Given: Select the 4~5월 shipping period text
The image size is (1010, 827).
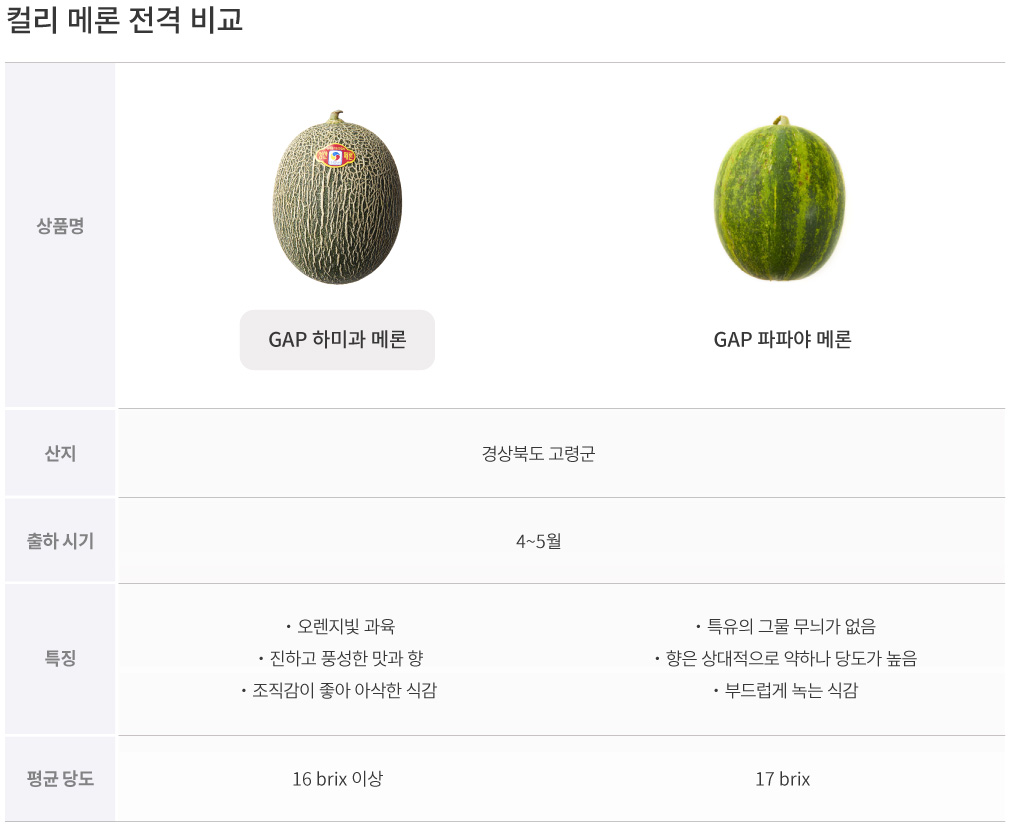Looking at the screenshot, I should [538, 541].
